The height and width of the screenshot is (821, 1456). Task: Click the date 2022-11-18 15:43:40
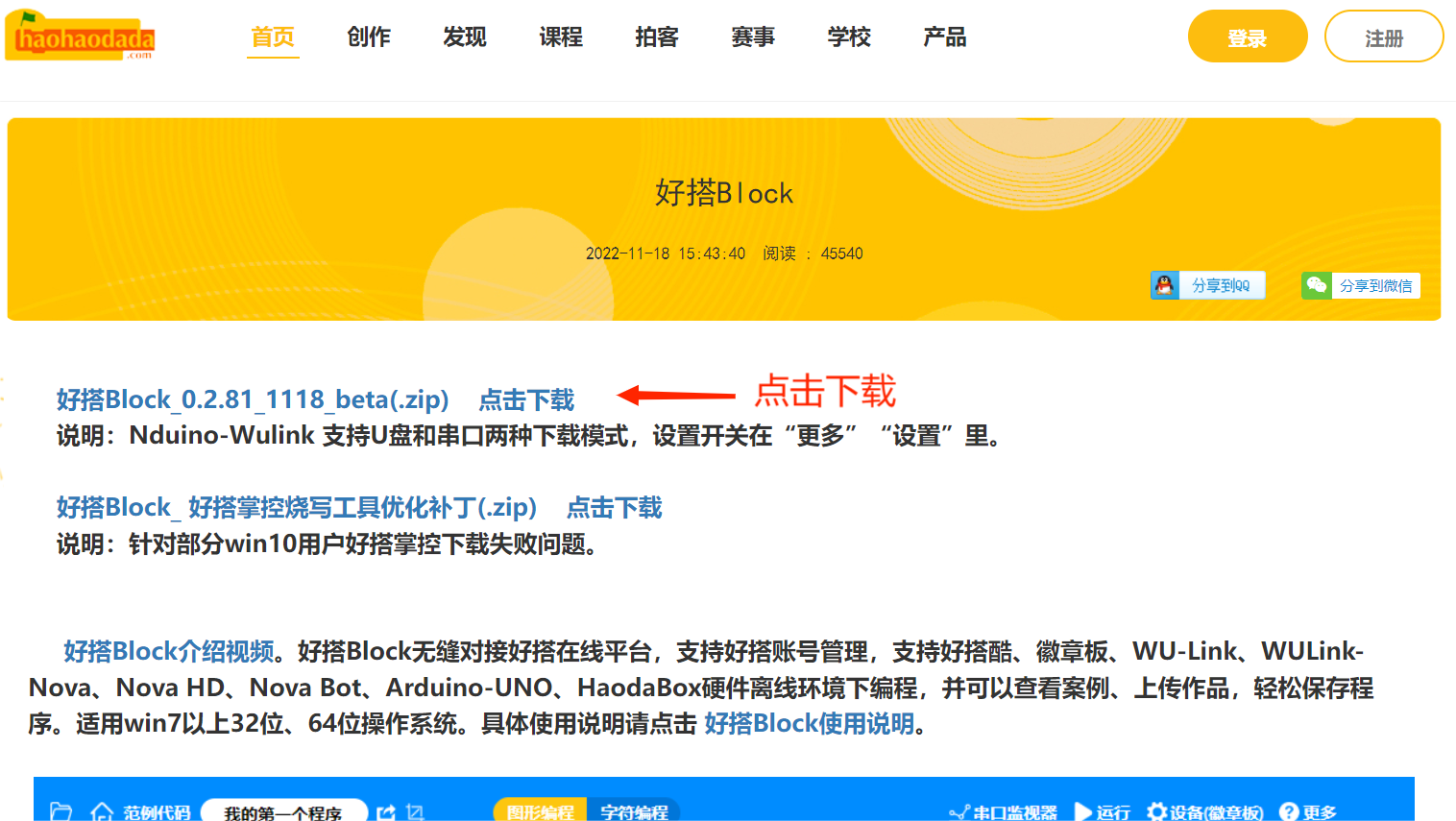point(666,254)
